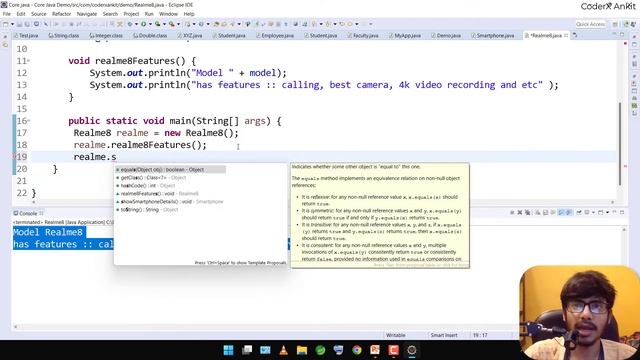Click Pin Console icon

tap(579, 213)
